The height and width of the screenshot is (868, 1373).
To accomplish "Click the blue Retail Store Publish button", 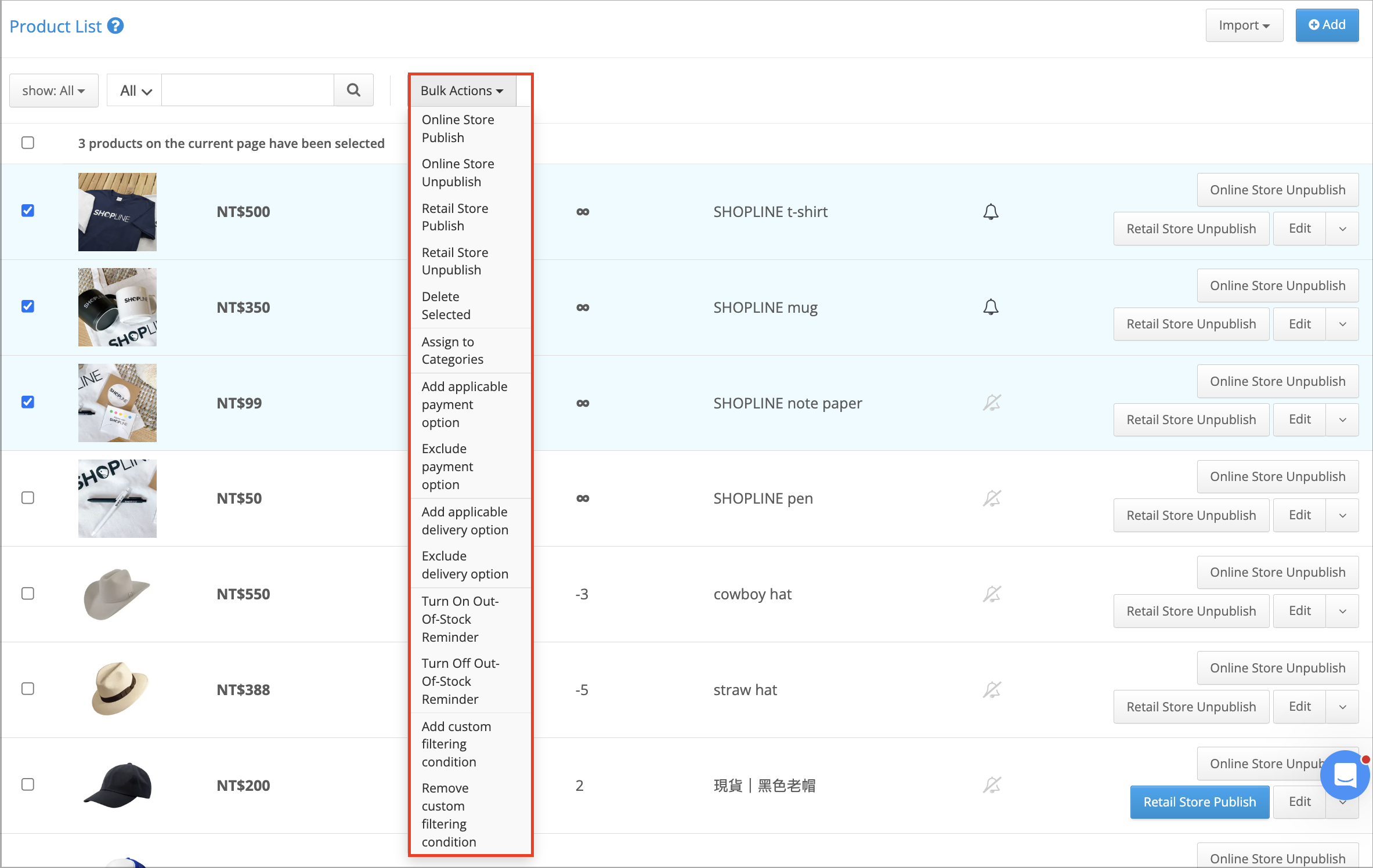I will [x=1199, y=802].
